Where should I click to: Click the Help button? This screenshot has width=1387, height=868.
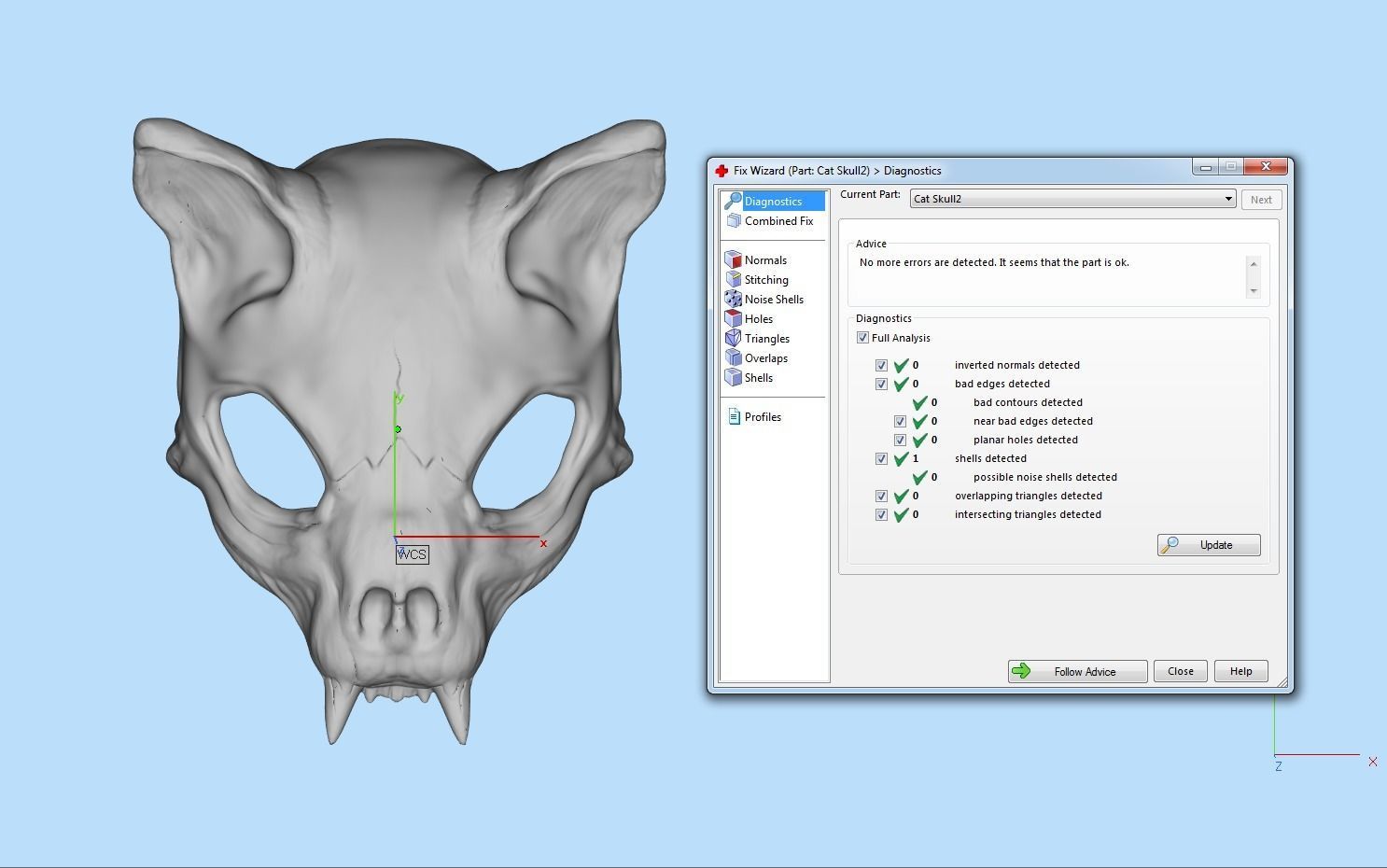point(1240,671)
